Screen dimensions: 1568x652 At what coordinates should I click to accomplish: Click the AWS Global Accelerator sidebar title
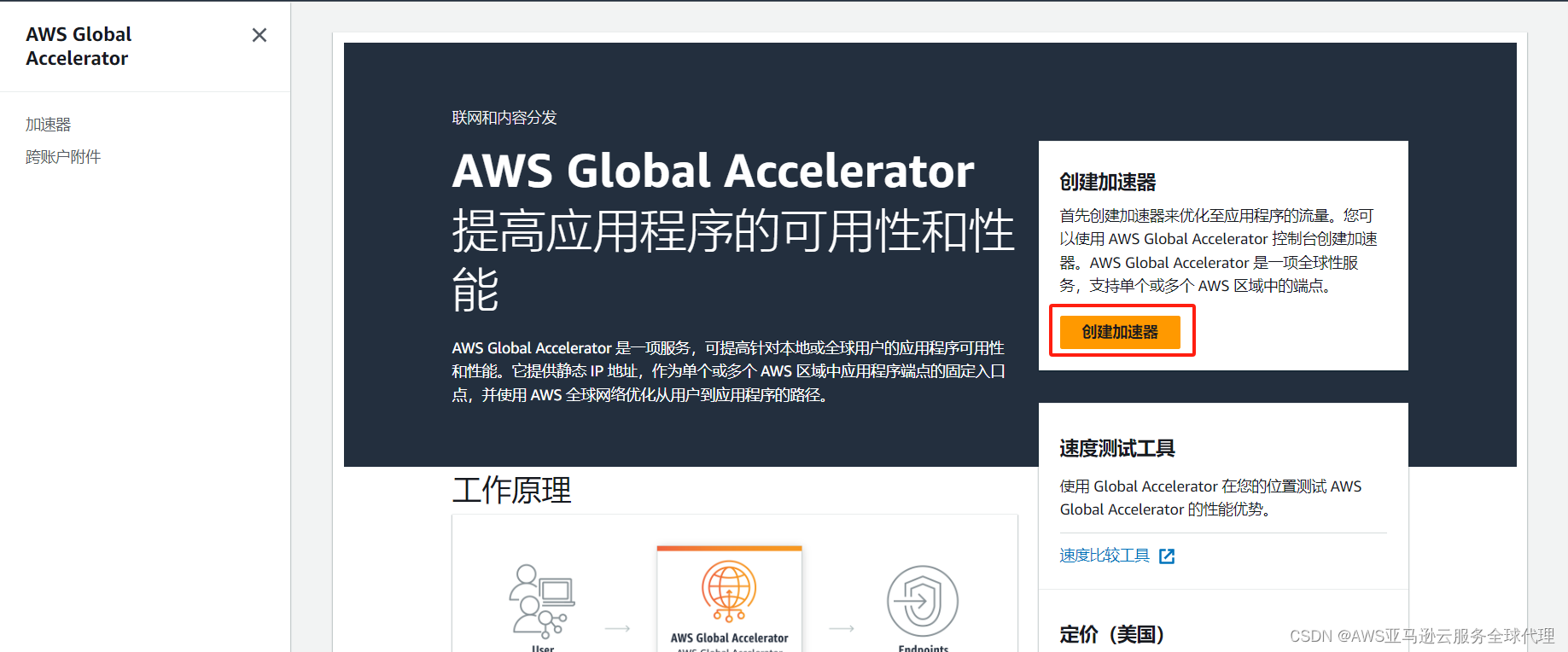[79, 46]
